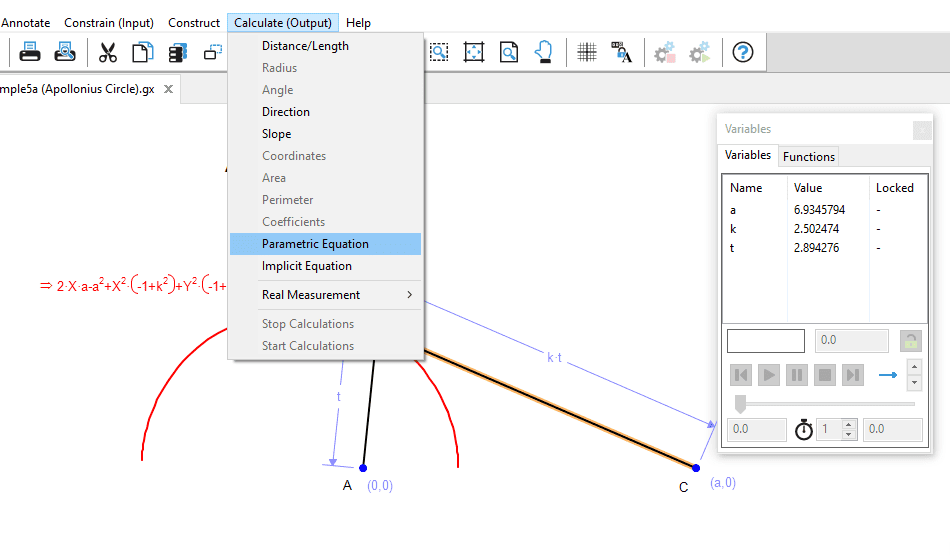This screenshot has width=950, height=555.
Task: Select variable t row in table
Action: 825,248
